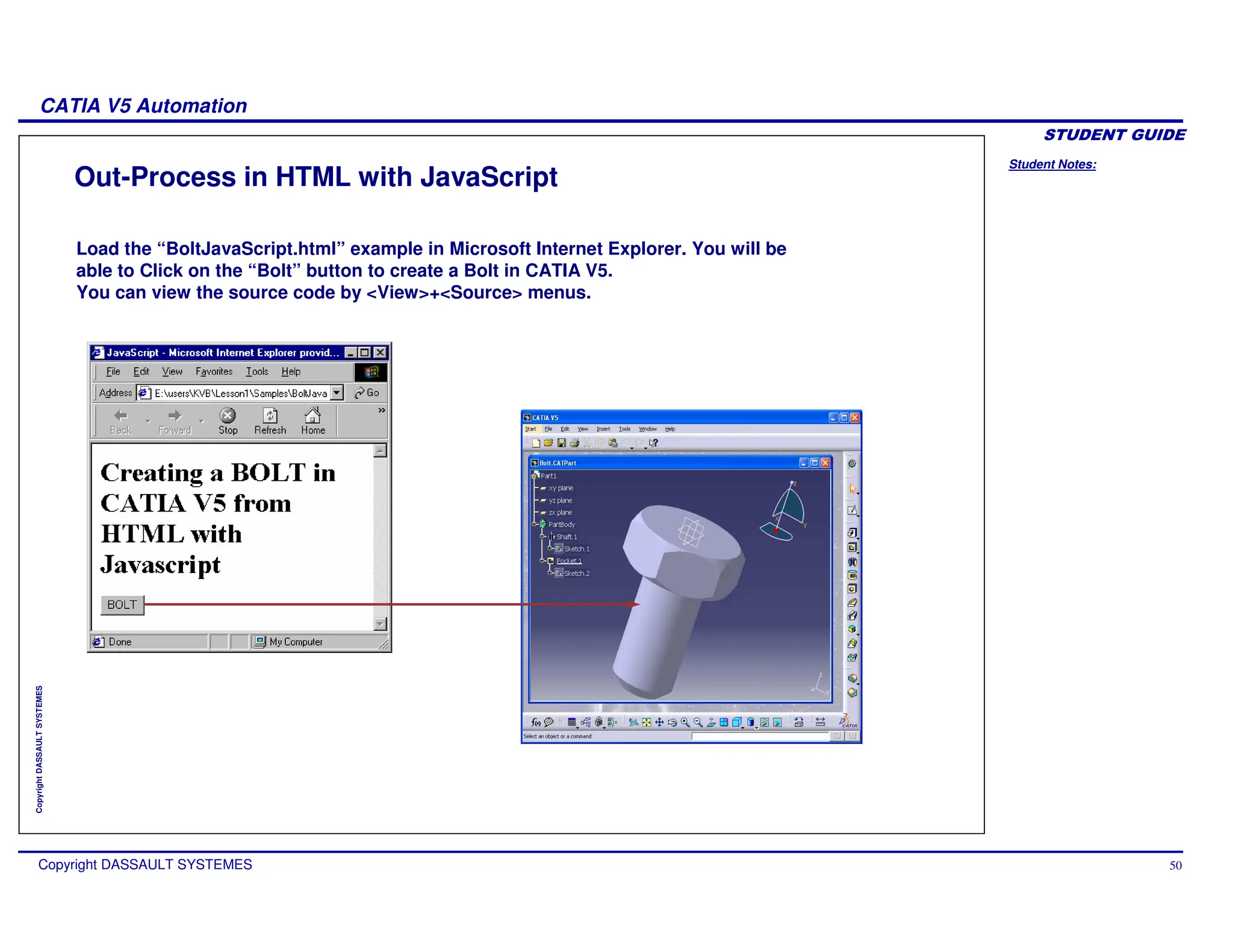
Task: Expand the IE toolbar overflow chevron
Action: tap(381, 410)
